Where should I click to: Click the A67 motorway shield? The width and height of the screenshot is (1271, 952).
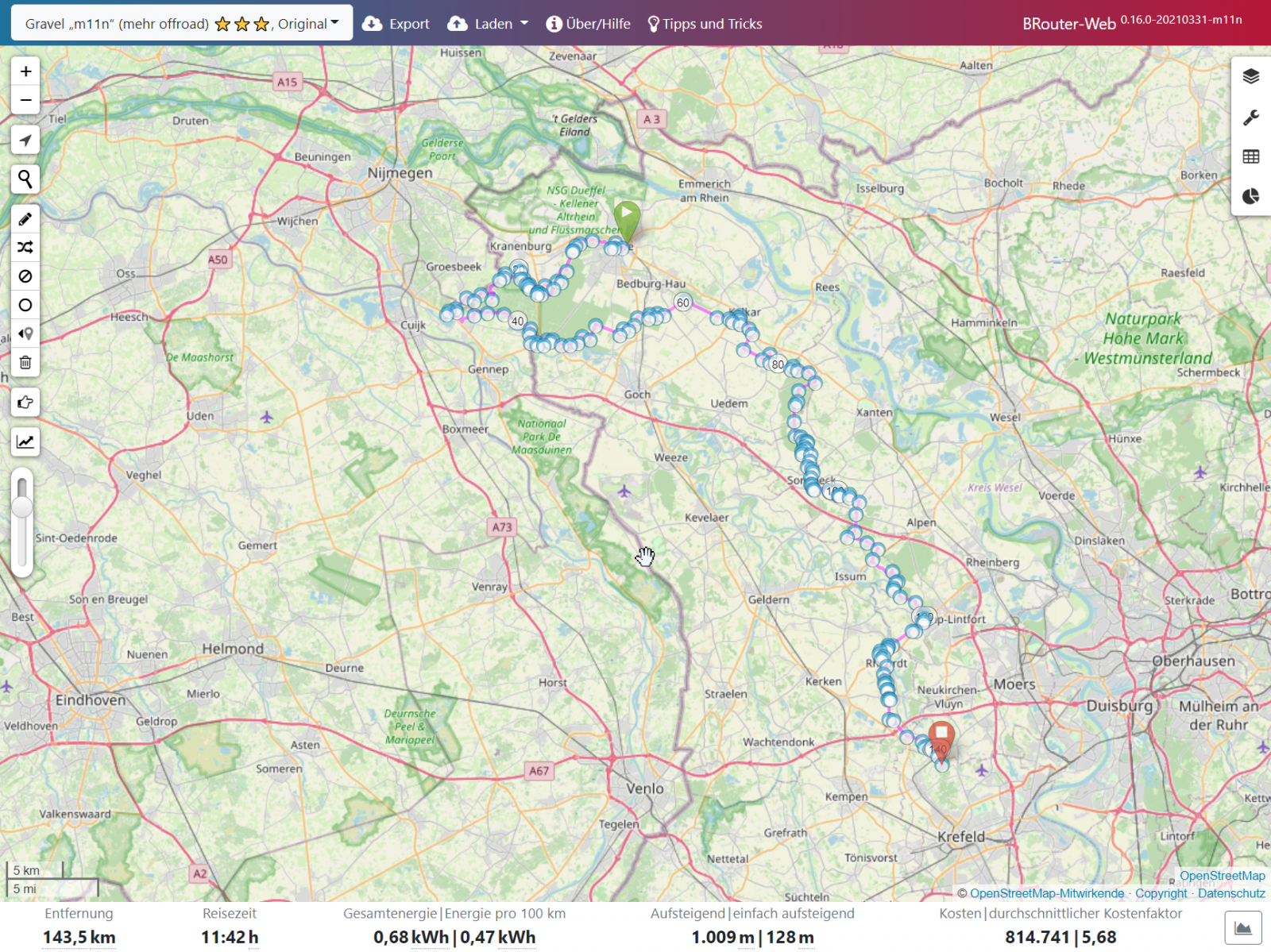[539, 771]
